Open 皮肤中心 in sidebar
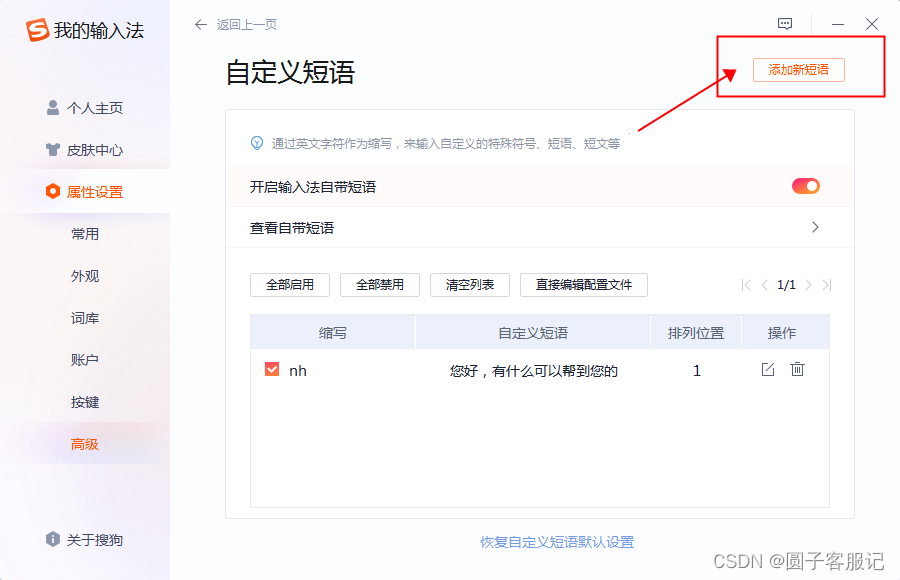Screen dimensions: 900x580 click(x=85, y=150)
